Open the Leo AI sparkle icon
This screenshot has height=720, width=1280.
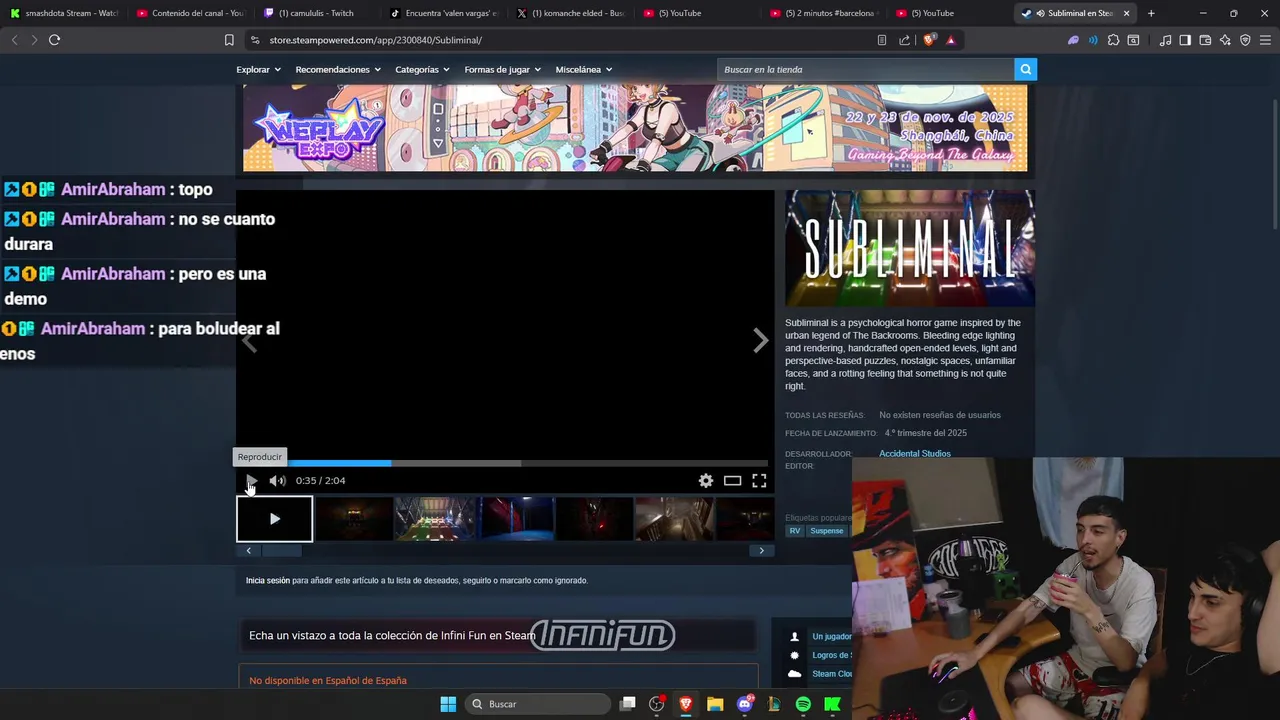1225,40
